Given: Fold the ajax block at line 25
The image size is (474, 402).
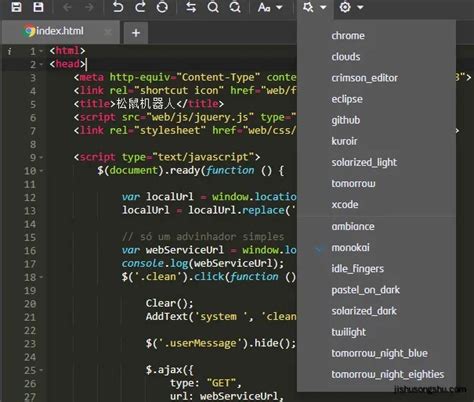Looking at the screenshot, I should pyautogui.click(x=41, y=370).
